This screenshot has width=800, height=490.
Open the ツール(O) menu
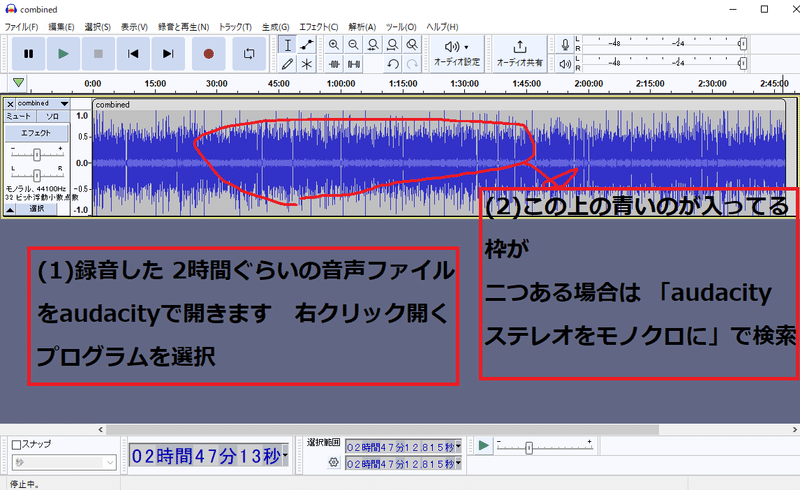pos(401,27)
